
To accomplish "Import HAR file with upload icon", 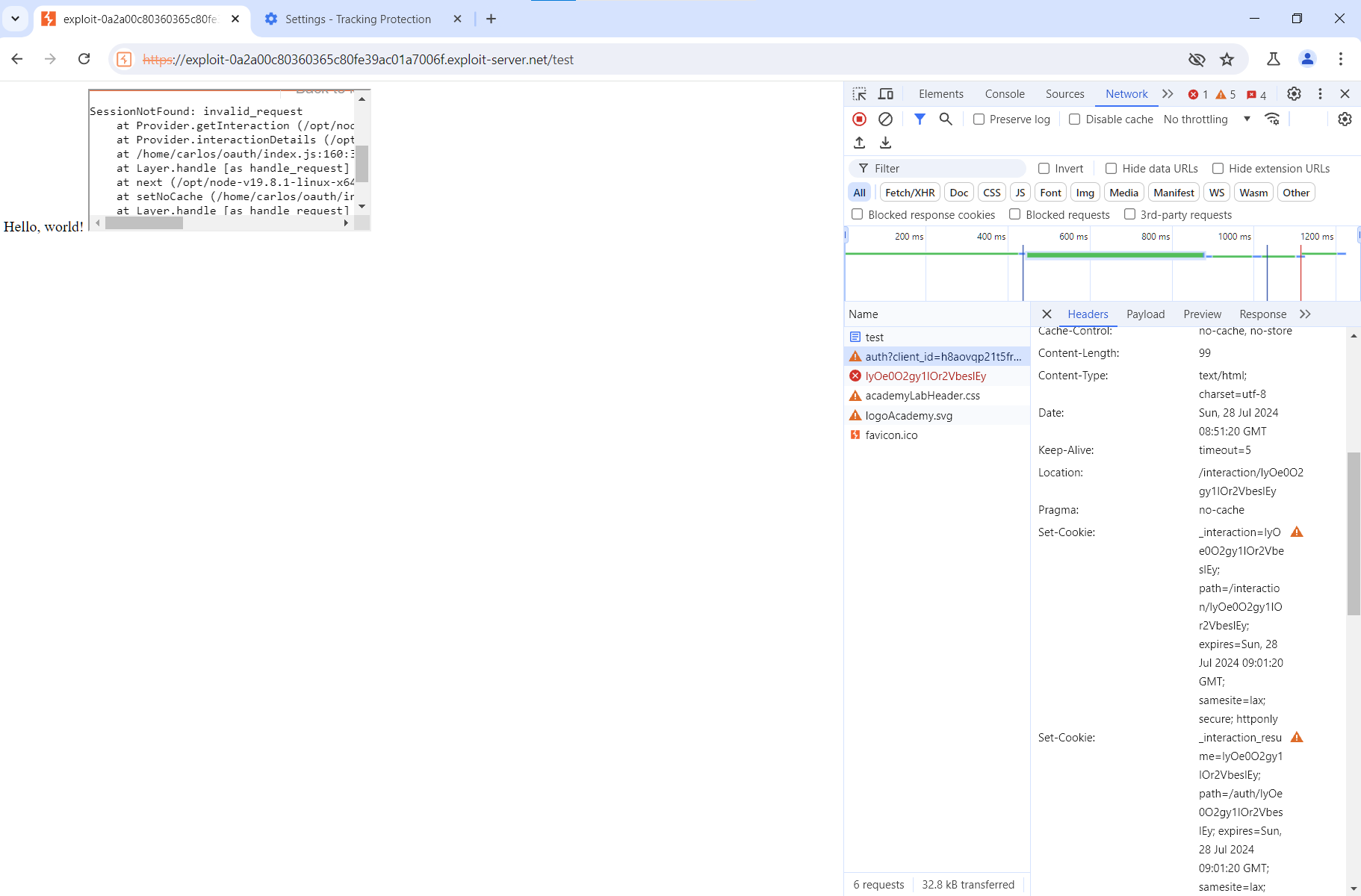I will click(860, 143).
